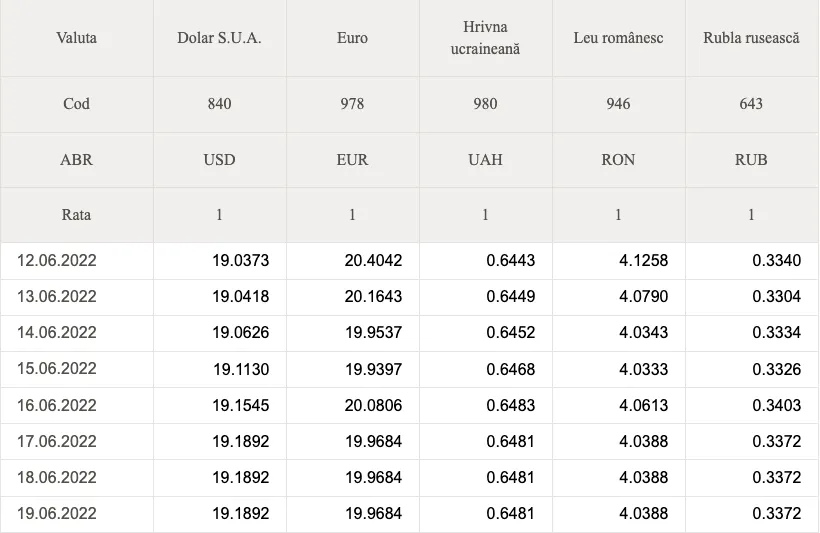This screenshot has width=820, height=533.
Task: Click the 15.06.2022 date cell
Action: pyautogui.click(x=56, y=369)
